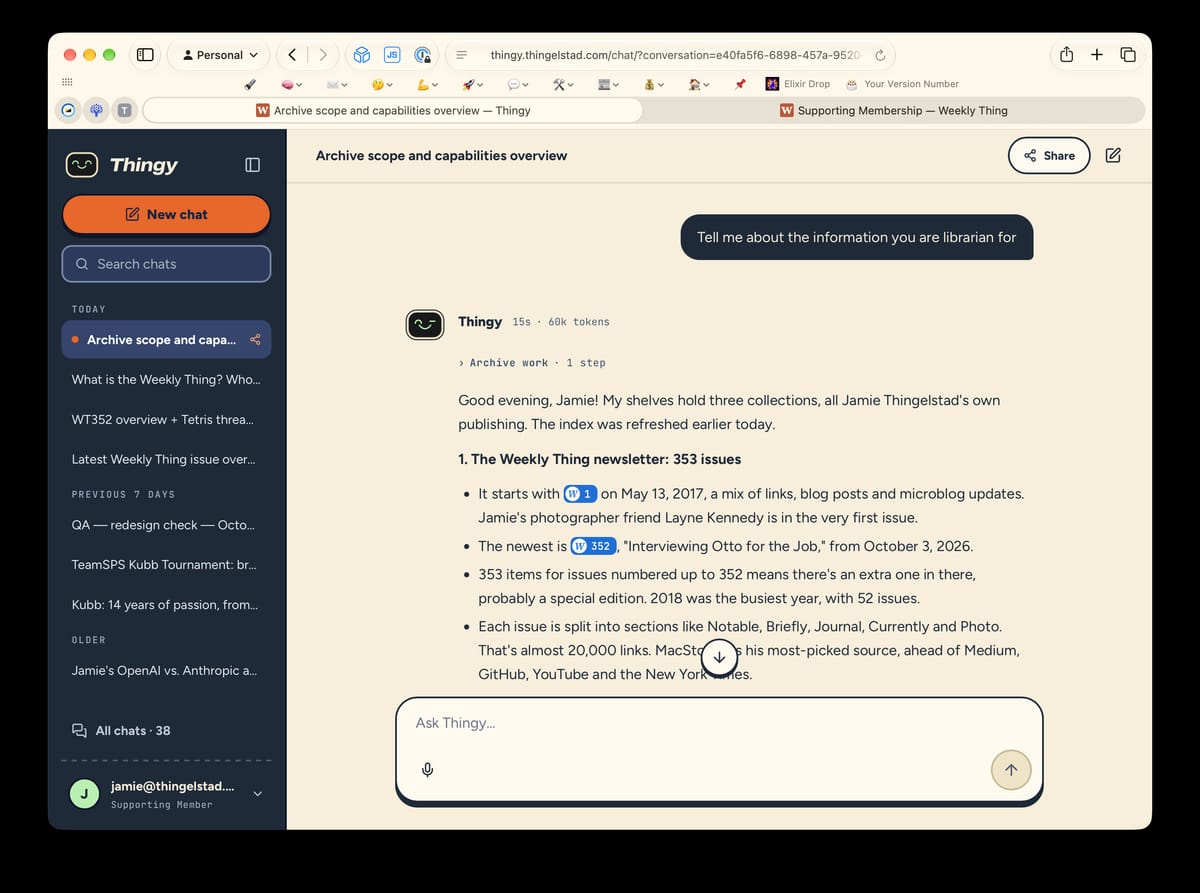Click the Search chats field
This screenshot has height=893, width=1200.
pos(166,264)
